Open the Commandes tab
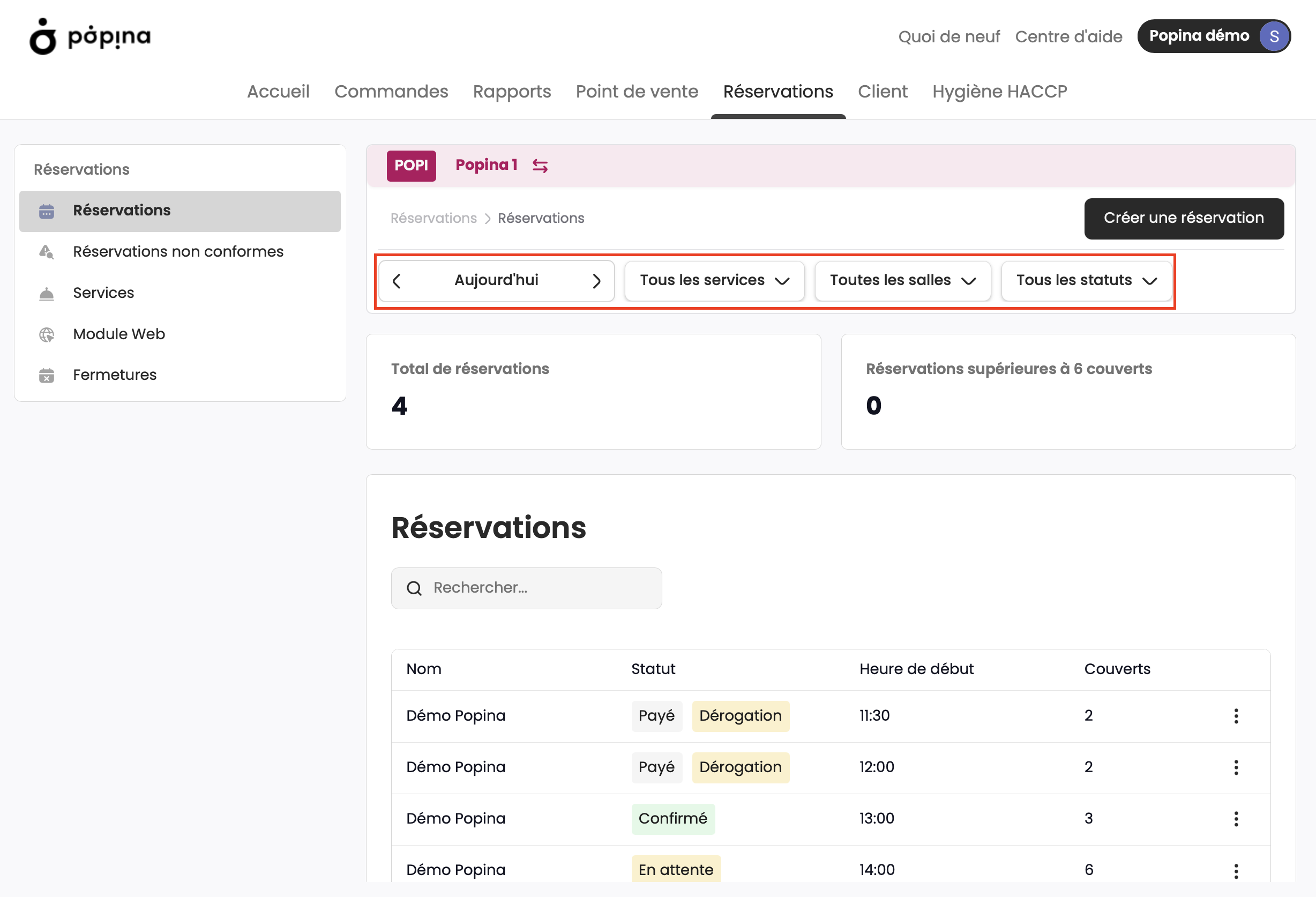Screen dimensions: 1316x897 pos(391,91)
